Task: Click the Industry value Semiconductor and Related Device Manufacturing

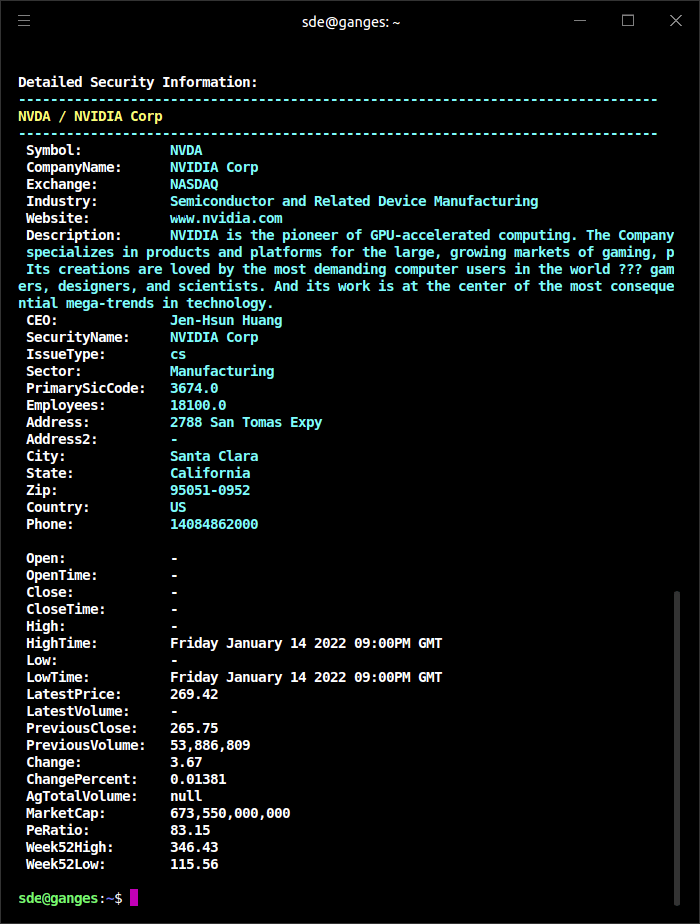Action: (354, 202)
